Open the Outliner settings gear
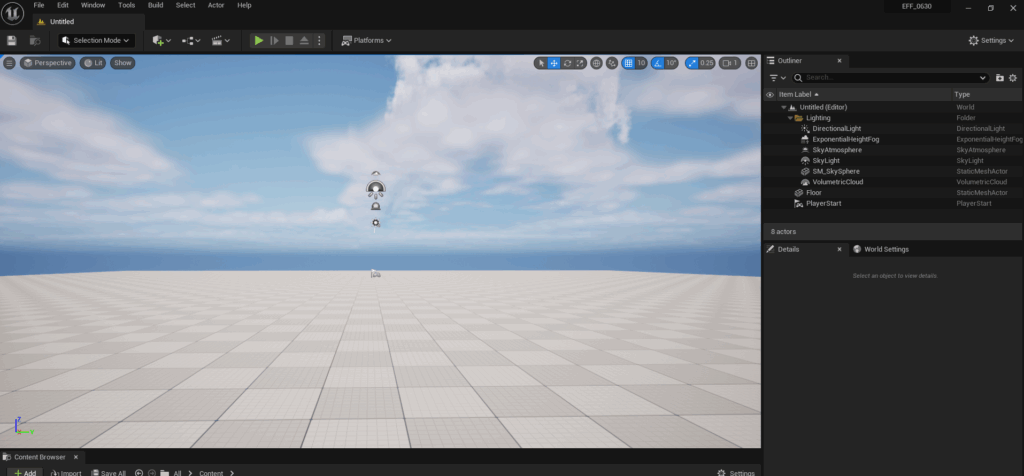The width and height of the screenshot is (1024, 476). pos(1013,78)
